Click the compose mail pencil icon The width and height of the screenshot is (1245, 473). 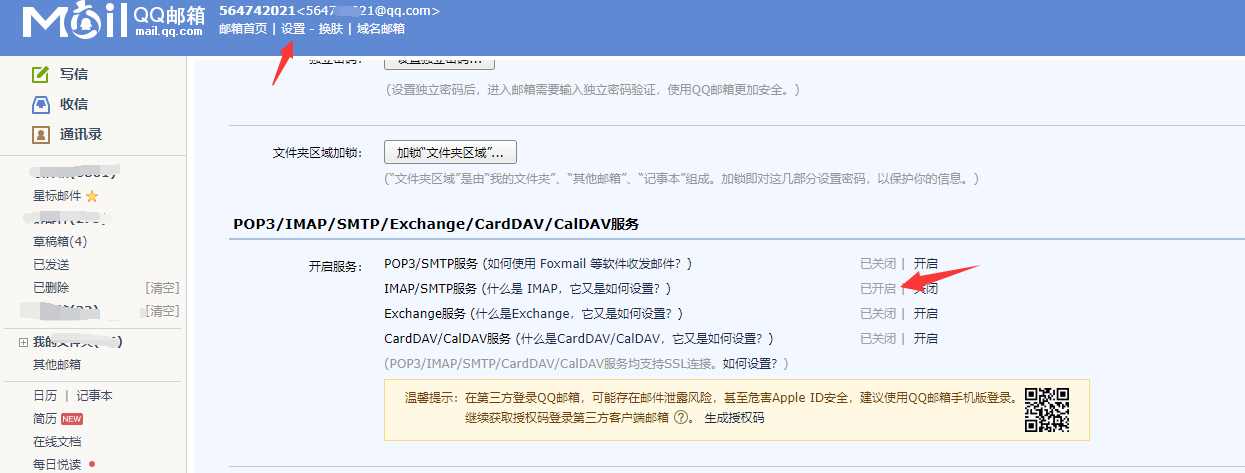(x=41, y=74)
